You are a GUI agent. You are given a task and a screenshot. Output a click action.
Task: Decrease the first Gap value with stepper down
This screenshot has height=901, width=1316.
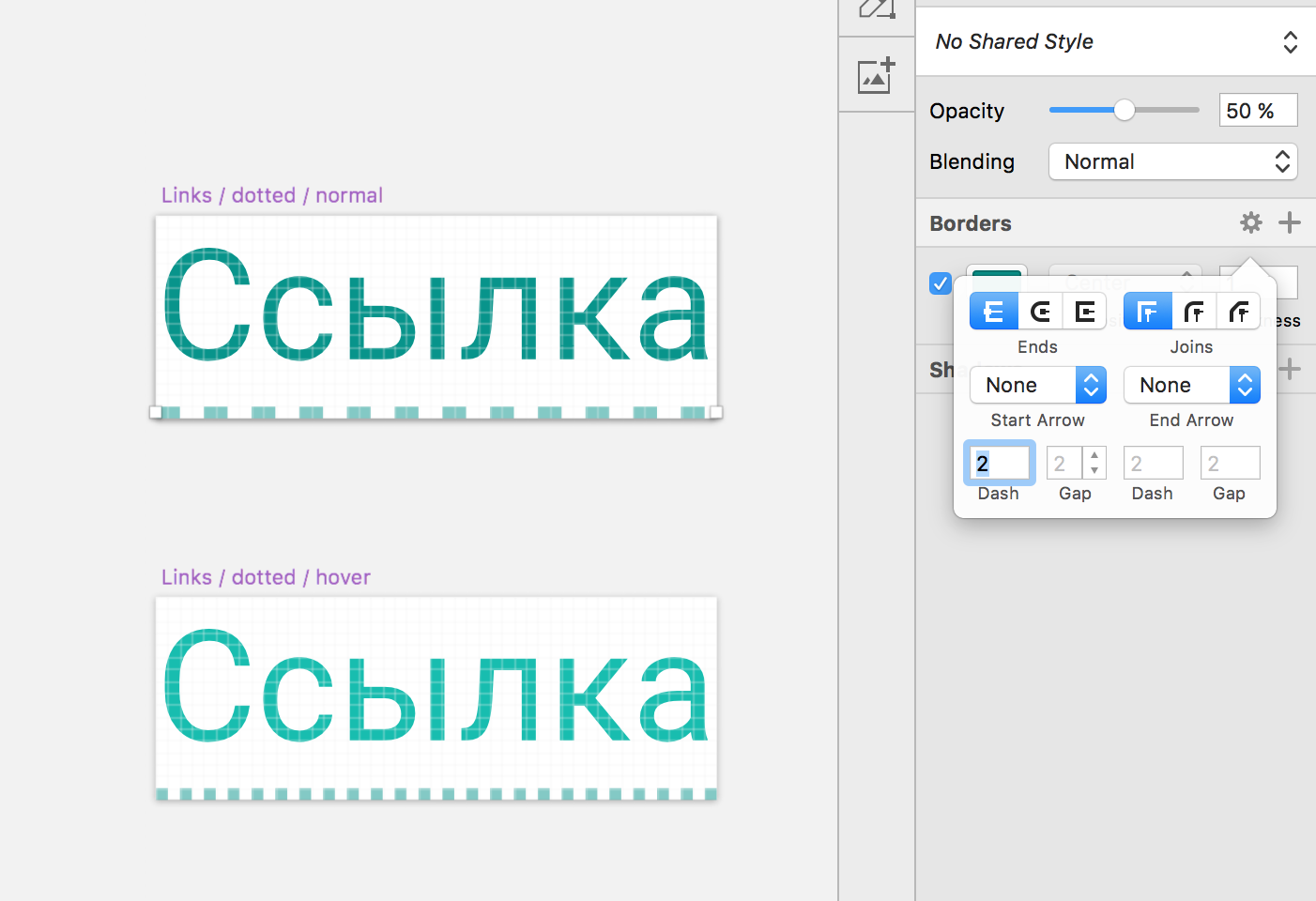coord(1094,470)
